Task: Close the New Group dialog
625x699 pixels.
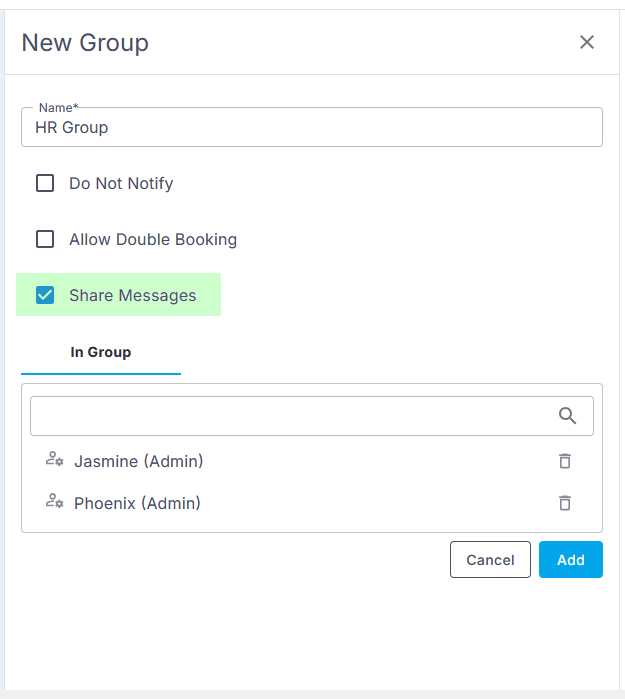Action: tap(587, 42)
